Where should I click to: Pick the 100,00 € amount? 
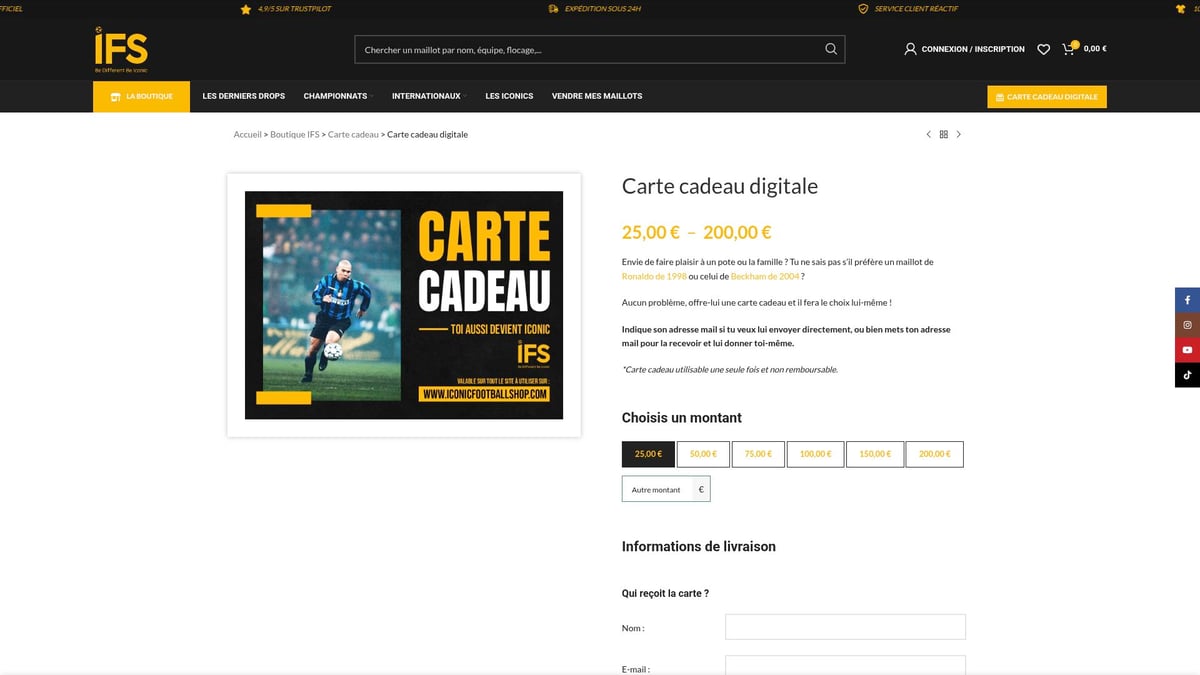tap(815, 454)
